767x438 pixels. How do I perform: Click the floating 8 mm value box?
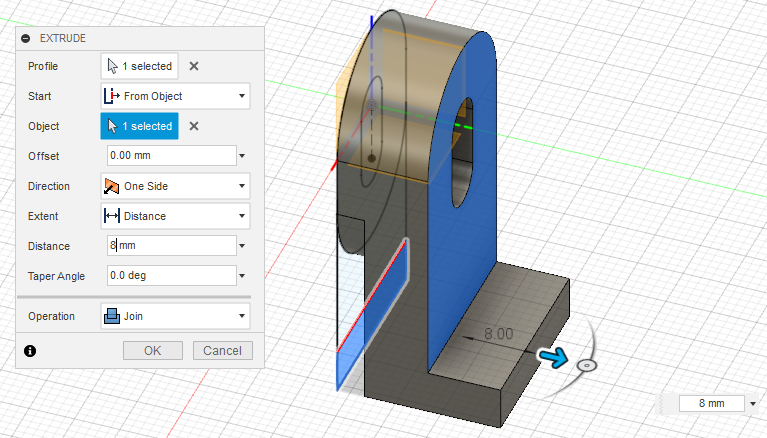tap(712, 403)
